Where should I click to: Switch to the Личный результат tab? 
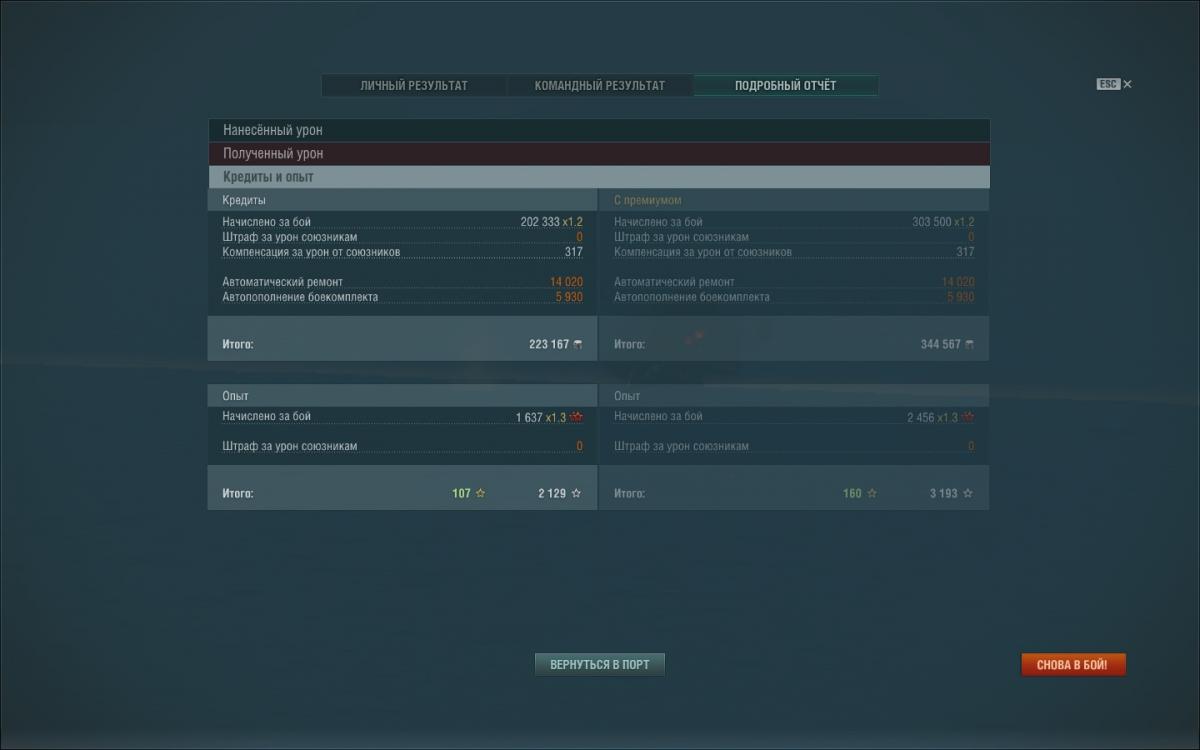(x=414, y=86)
